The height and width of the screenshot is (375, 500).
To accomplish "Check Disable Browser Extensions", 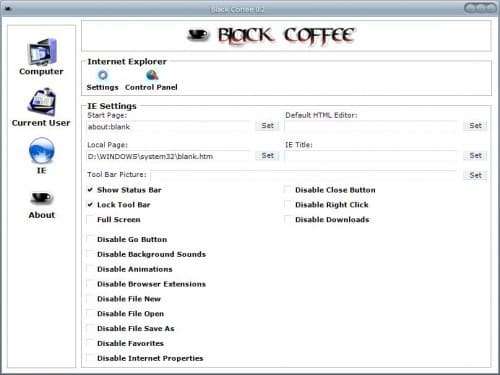I will (x=90, y=284).
